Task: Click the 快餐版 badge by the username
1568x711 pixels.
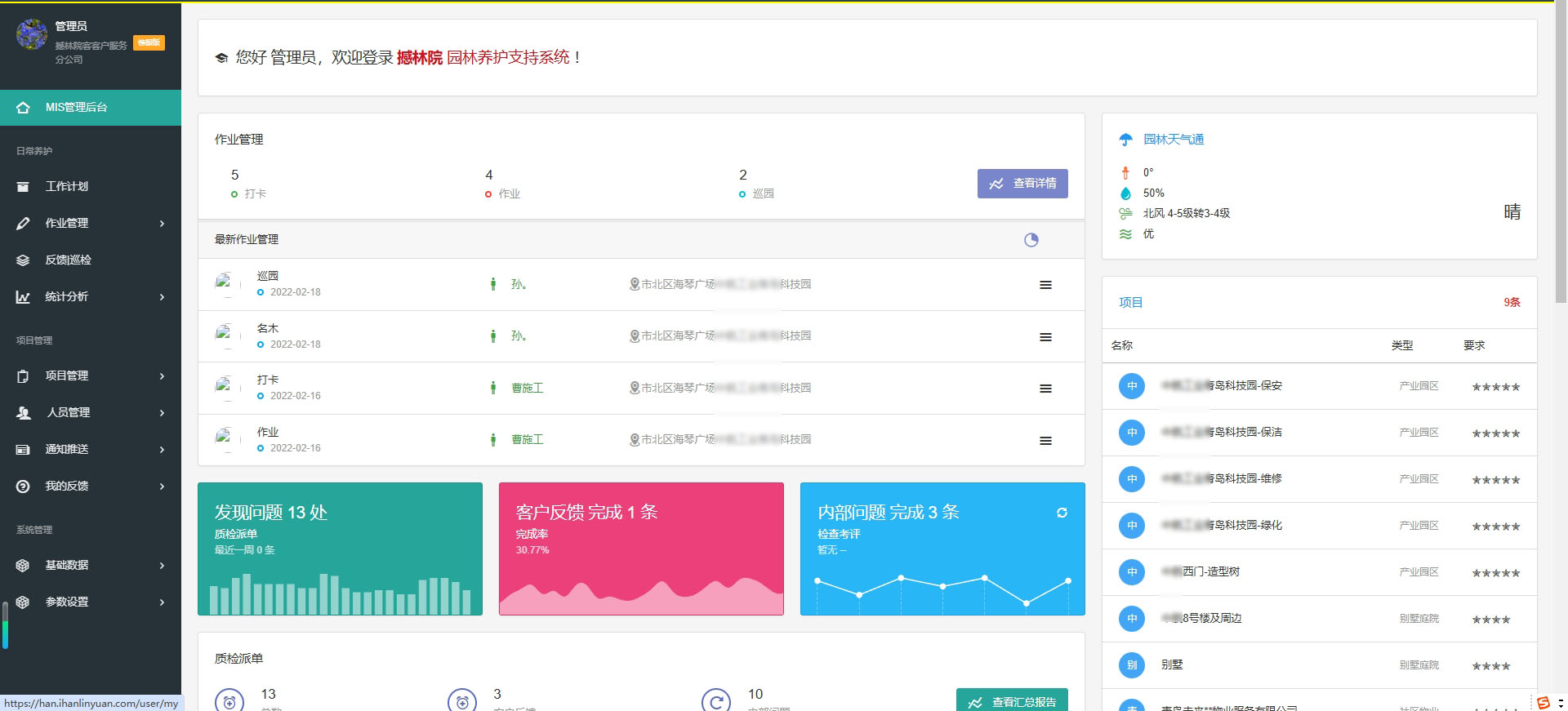Action: coord(149,42)
